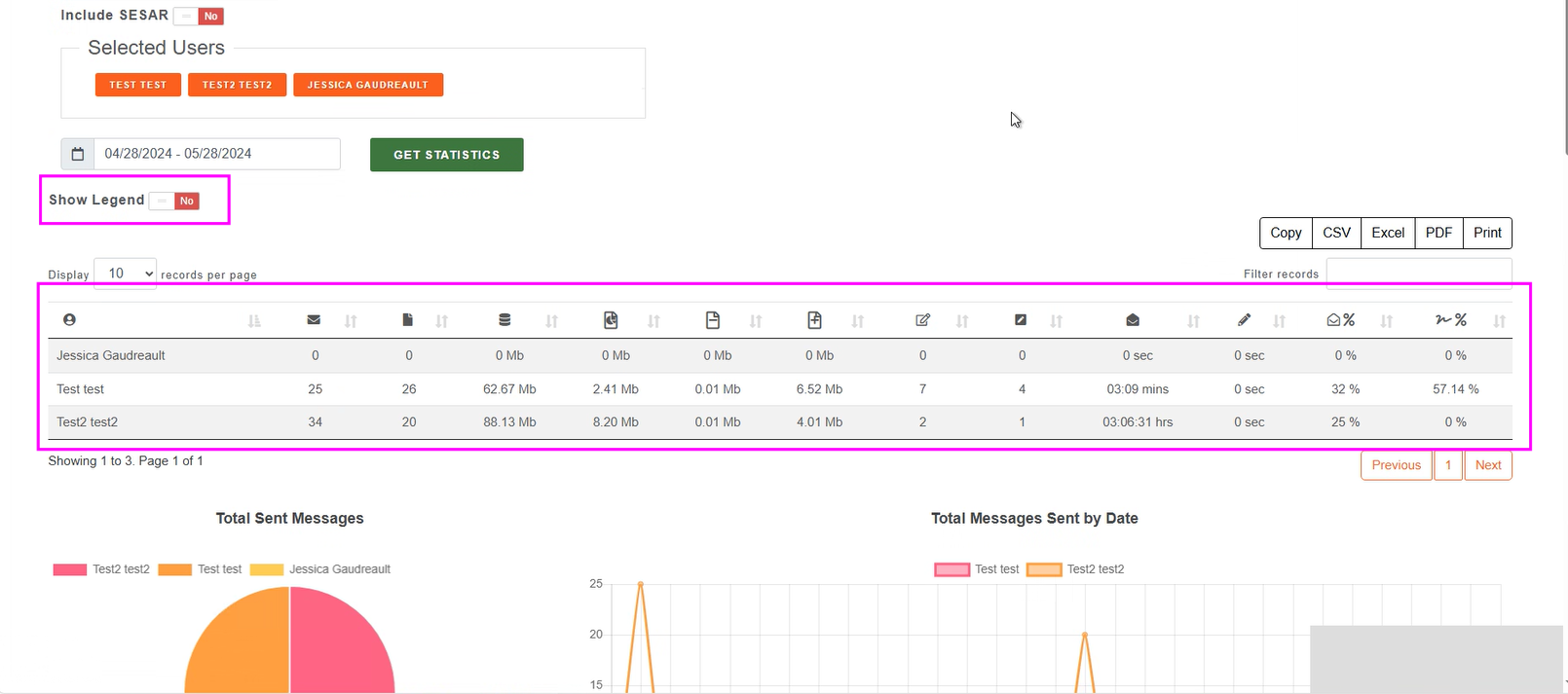
Task: Click the outlined edit square column icon
Action: point(922,319)
